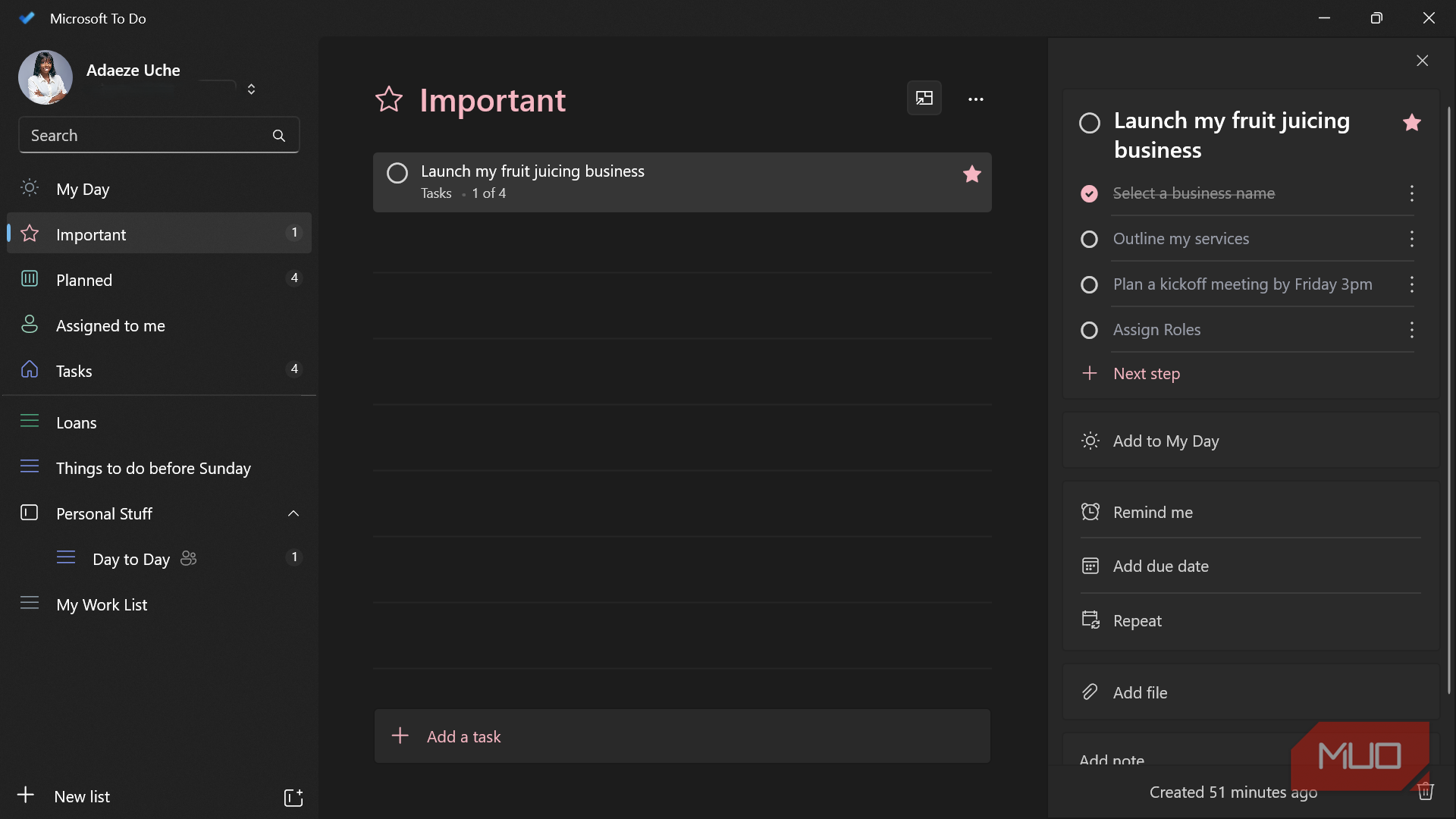Viewport: 1456px width, 819px height.
Task: Click the user profile avatar picture
Action: pyautogui.click(x=45, y=77)
